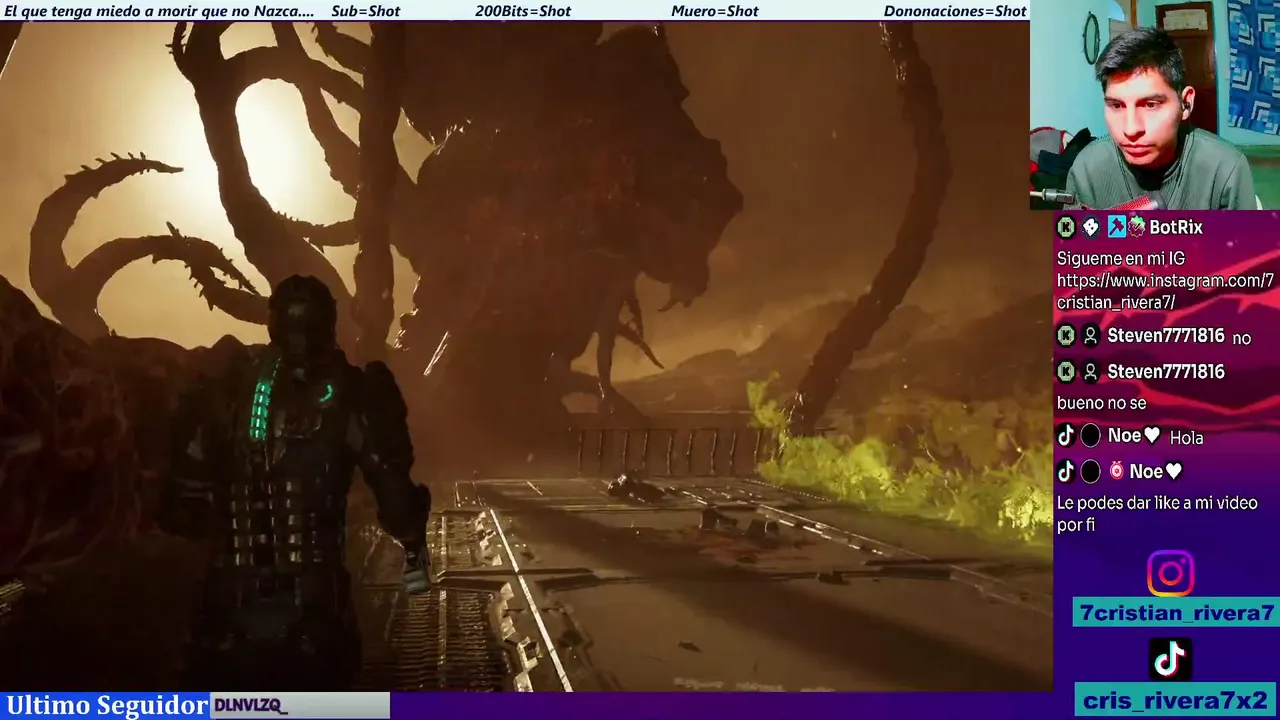The height and width of the screenshot is (720, 1280).
Task: Click user avatar icon above "bueno no se"
Action: point(1091,371)
